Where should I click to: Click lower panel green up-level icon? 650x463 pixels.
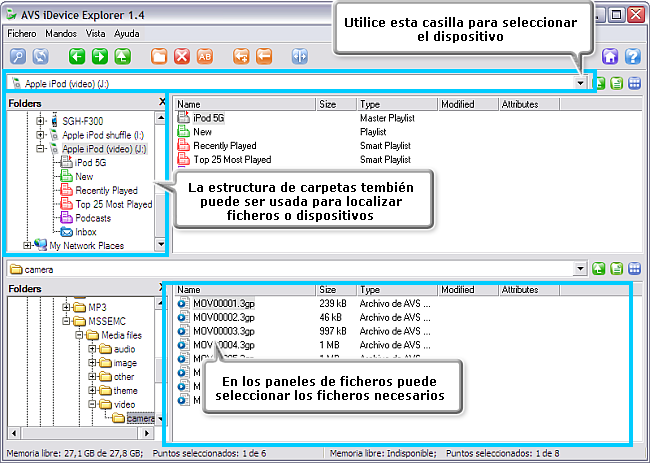point(599,269)
